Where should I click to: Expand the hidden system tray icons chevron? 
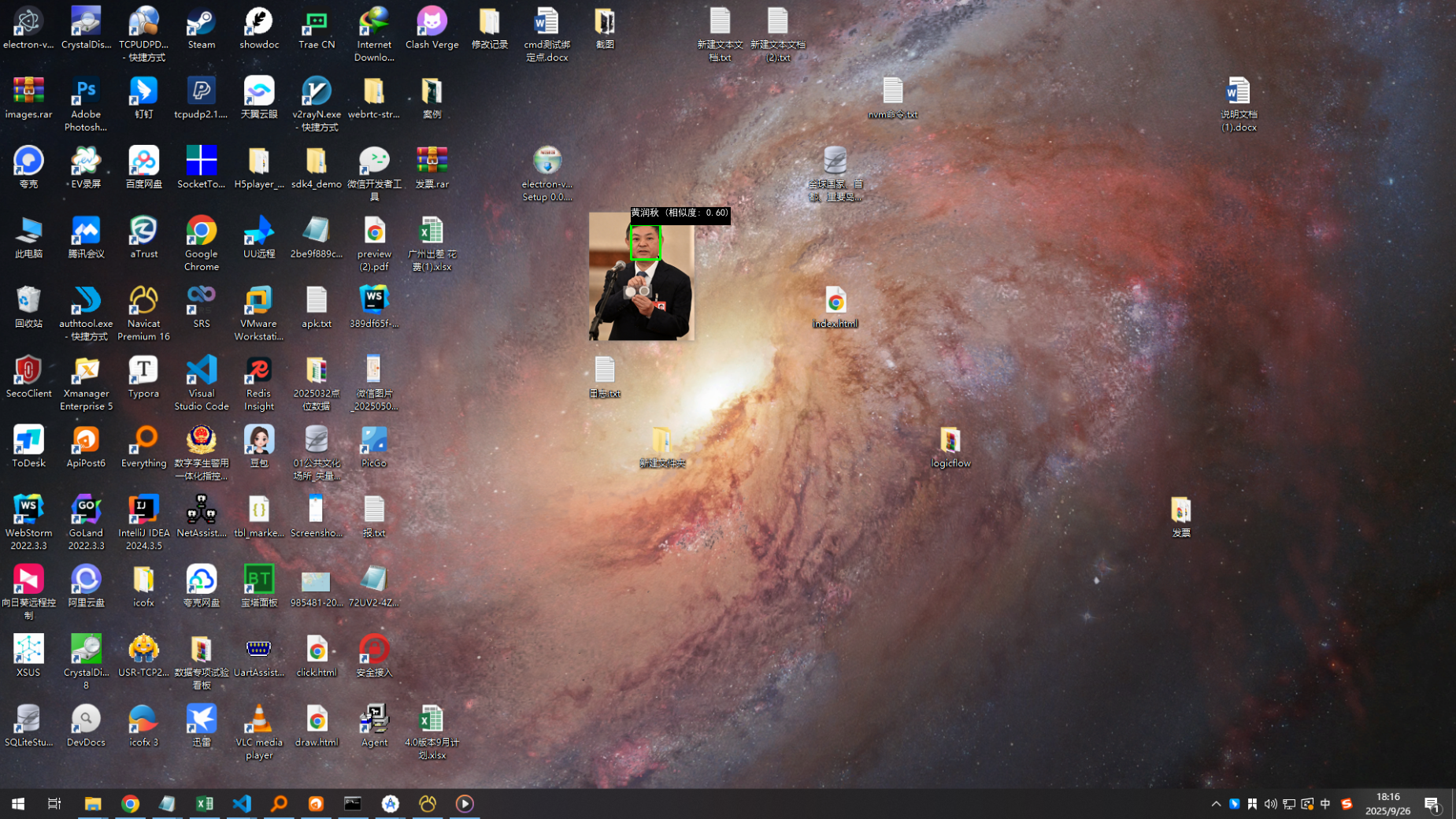coord(1216,803)
